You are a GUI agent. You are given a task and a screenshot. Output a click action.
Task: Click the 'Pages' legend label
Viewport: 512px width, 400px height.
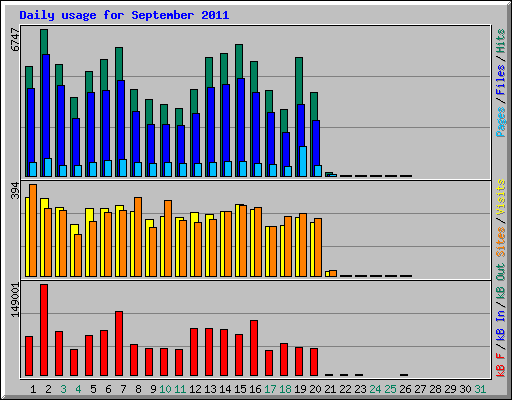tap(500, 122)
